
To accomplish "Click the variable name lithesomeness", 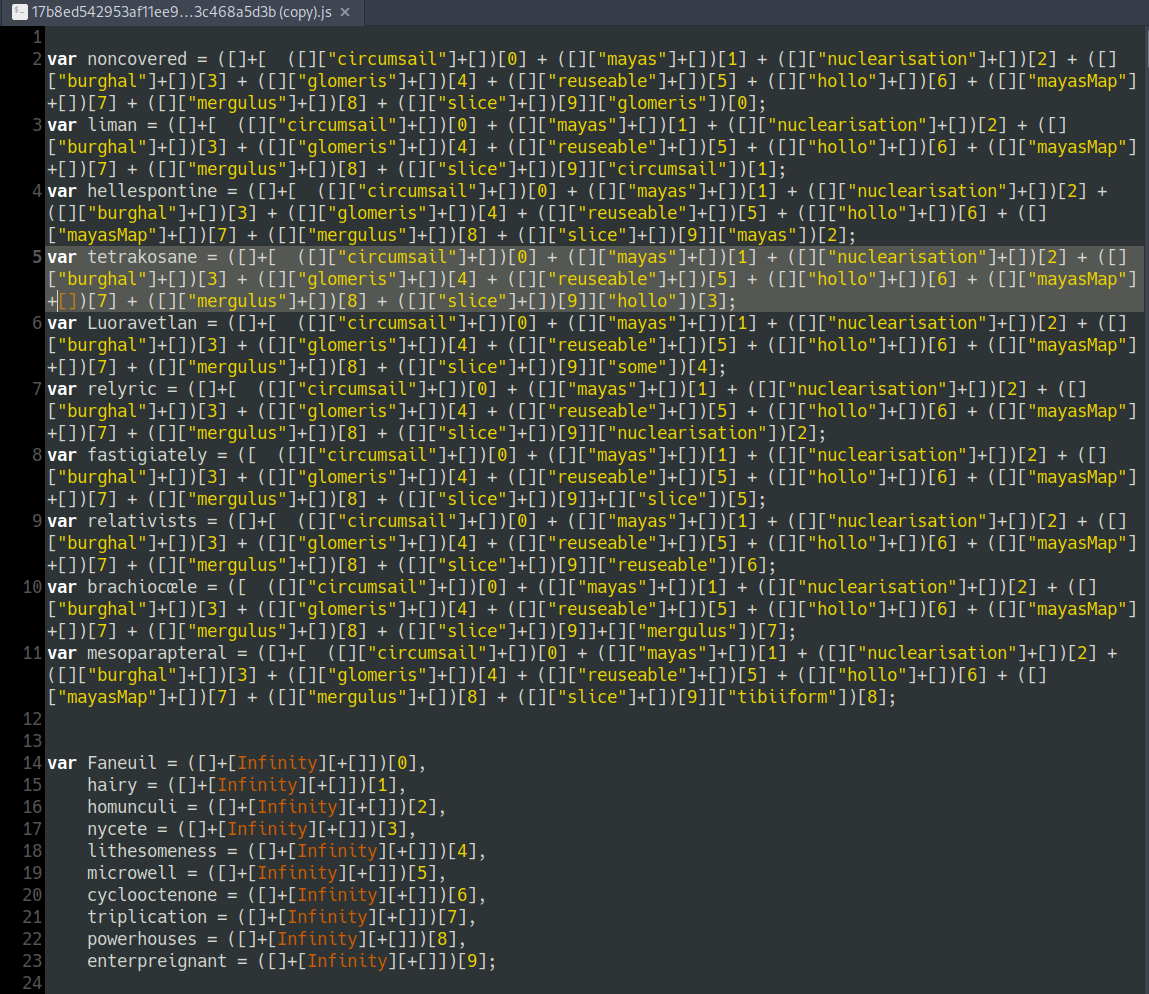I will pyautogui.click(x=151, y=851).
